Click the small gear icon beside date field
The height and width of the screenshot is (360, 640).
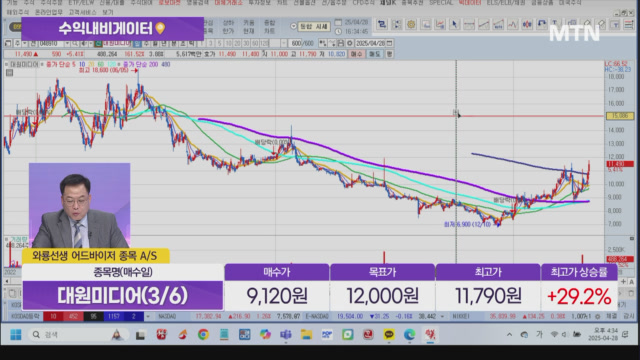click(x=349, y=43)
